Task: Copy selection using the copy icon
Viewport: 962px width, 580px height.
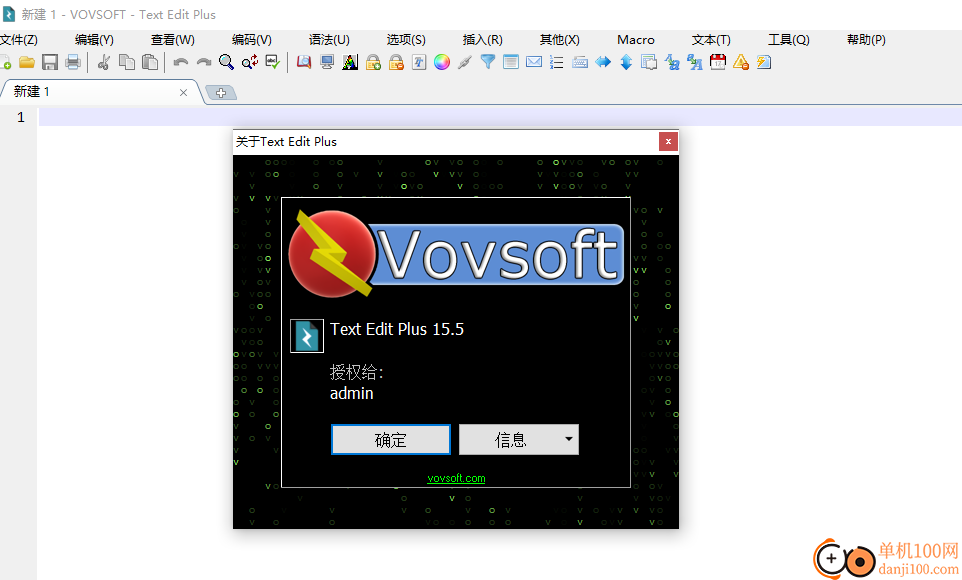Action: coord(127,63)
